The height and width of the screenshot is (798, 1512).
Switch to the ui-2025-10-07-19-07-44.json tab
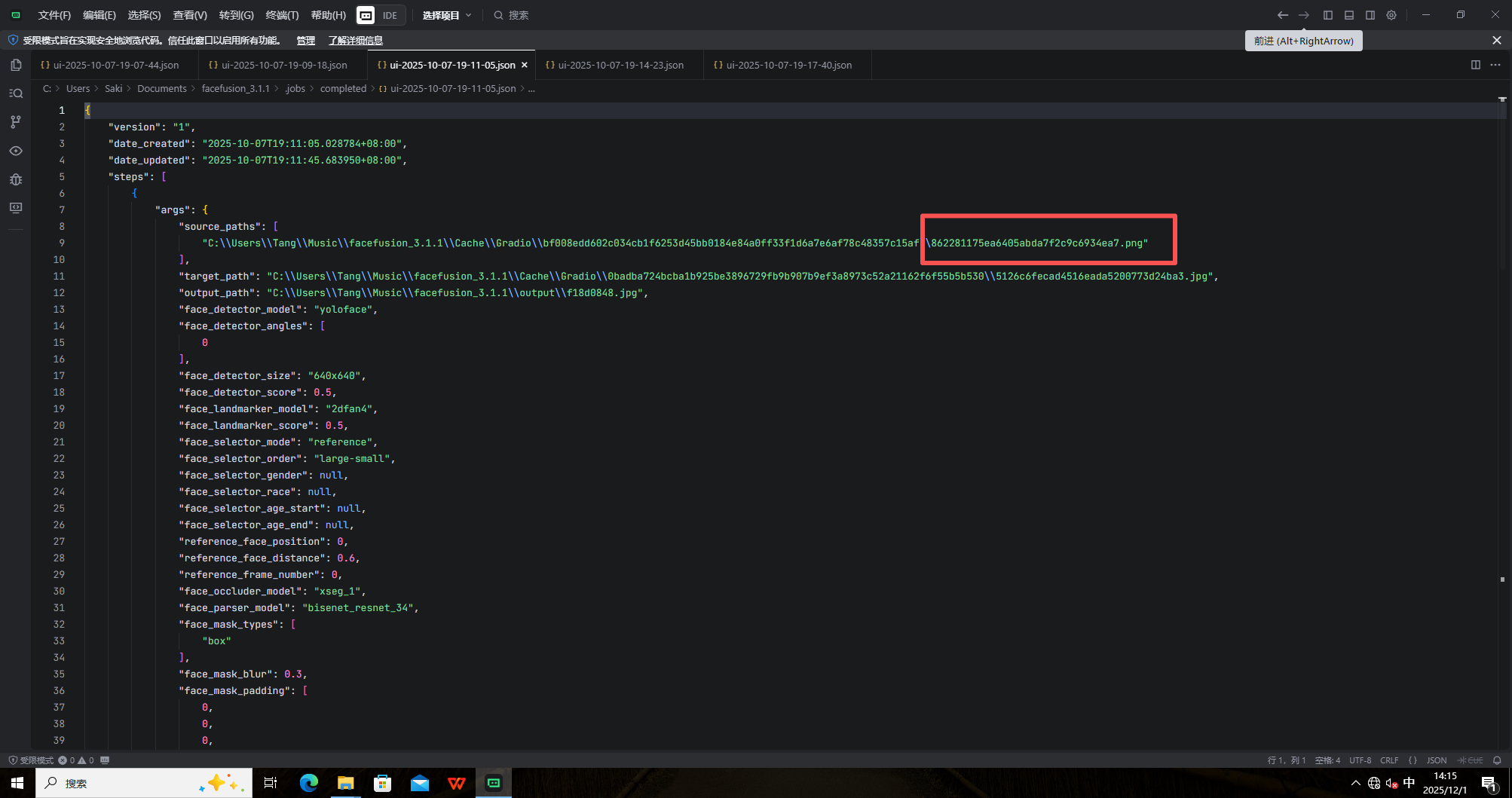pos(115,65)
